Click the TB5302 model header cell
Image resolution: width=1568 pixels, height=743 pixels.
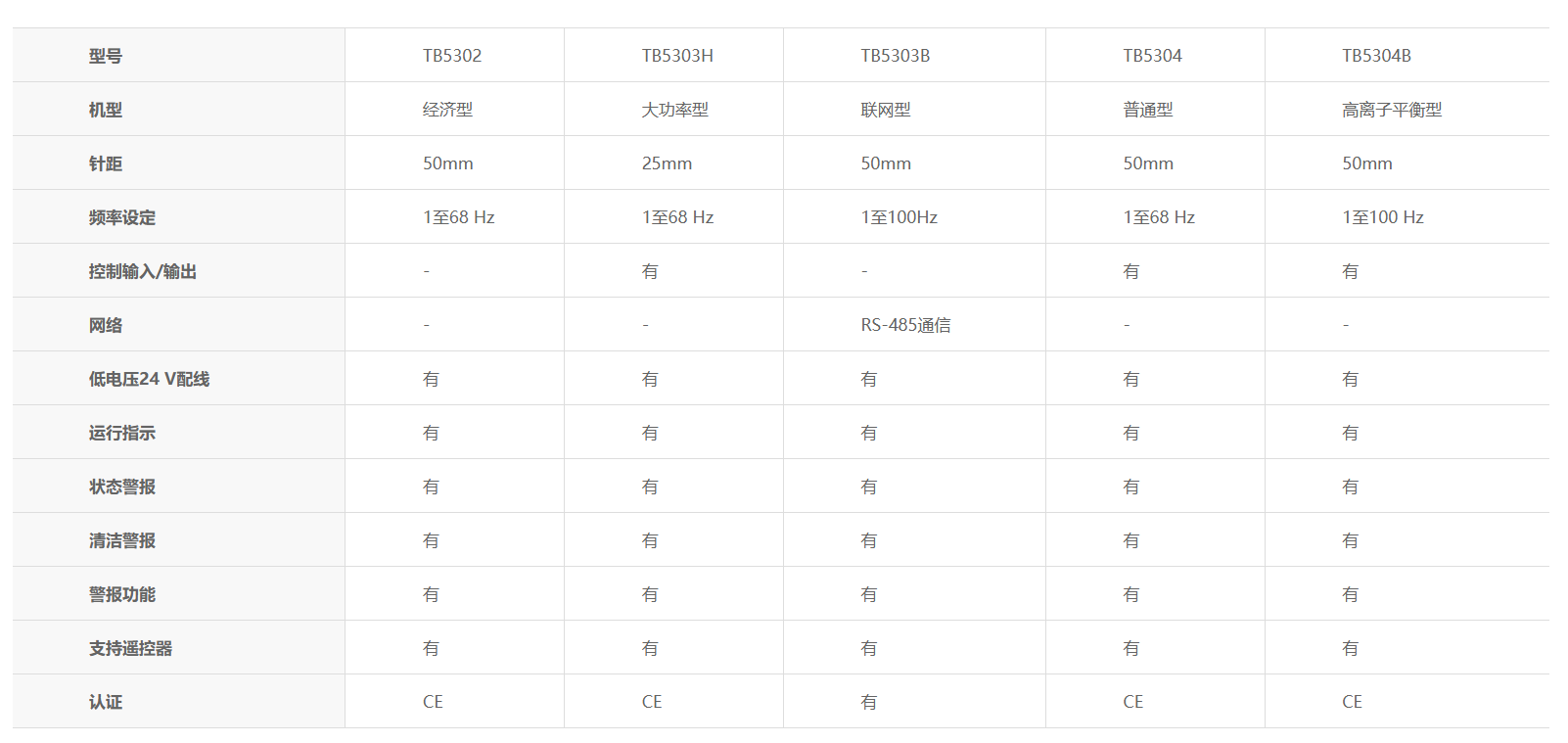(x=452, y=56)
